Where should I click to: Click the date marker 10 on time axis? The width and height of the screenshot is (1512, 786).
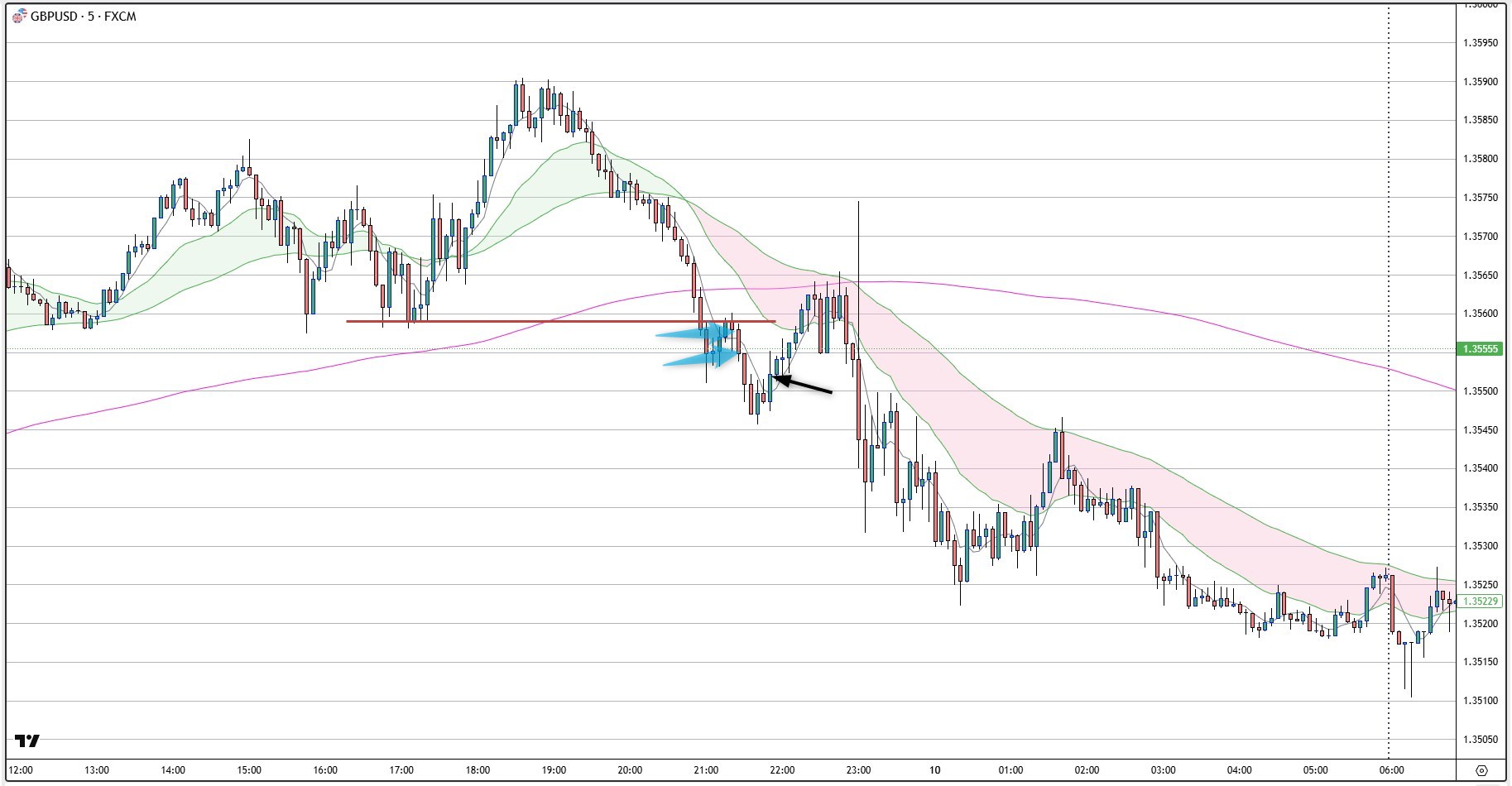[x=934, y=770]
